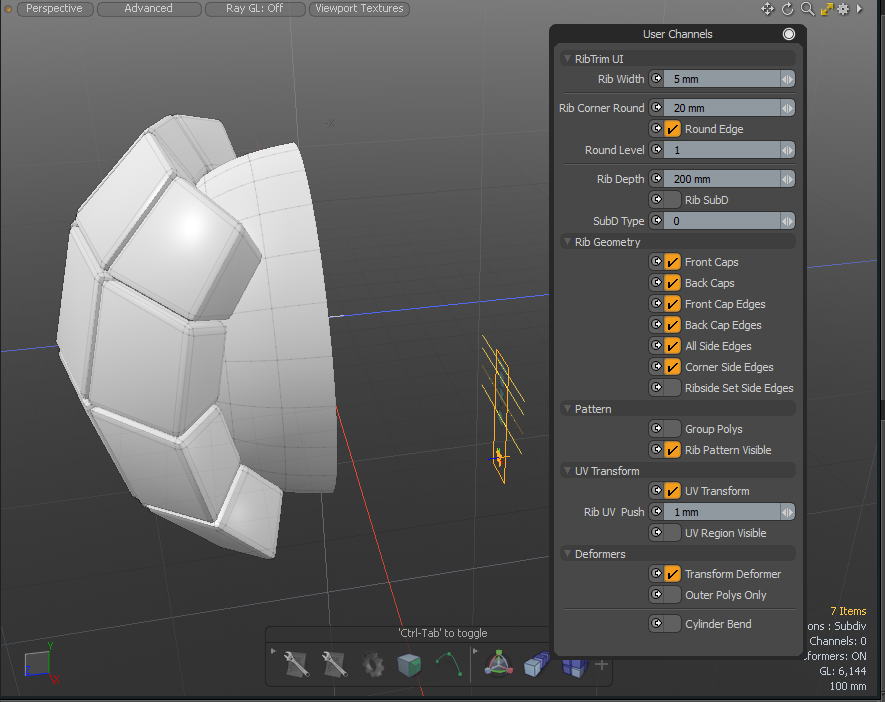The width and height of the screenshot is (885, 702).
Task: Collapse the Deformers section
Action: (x=568, y=554)
